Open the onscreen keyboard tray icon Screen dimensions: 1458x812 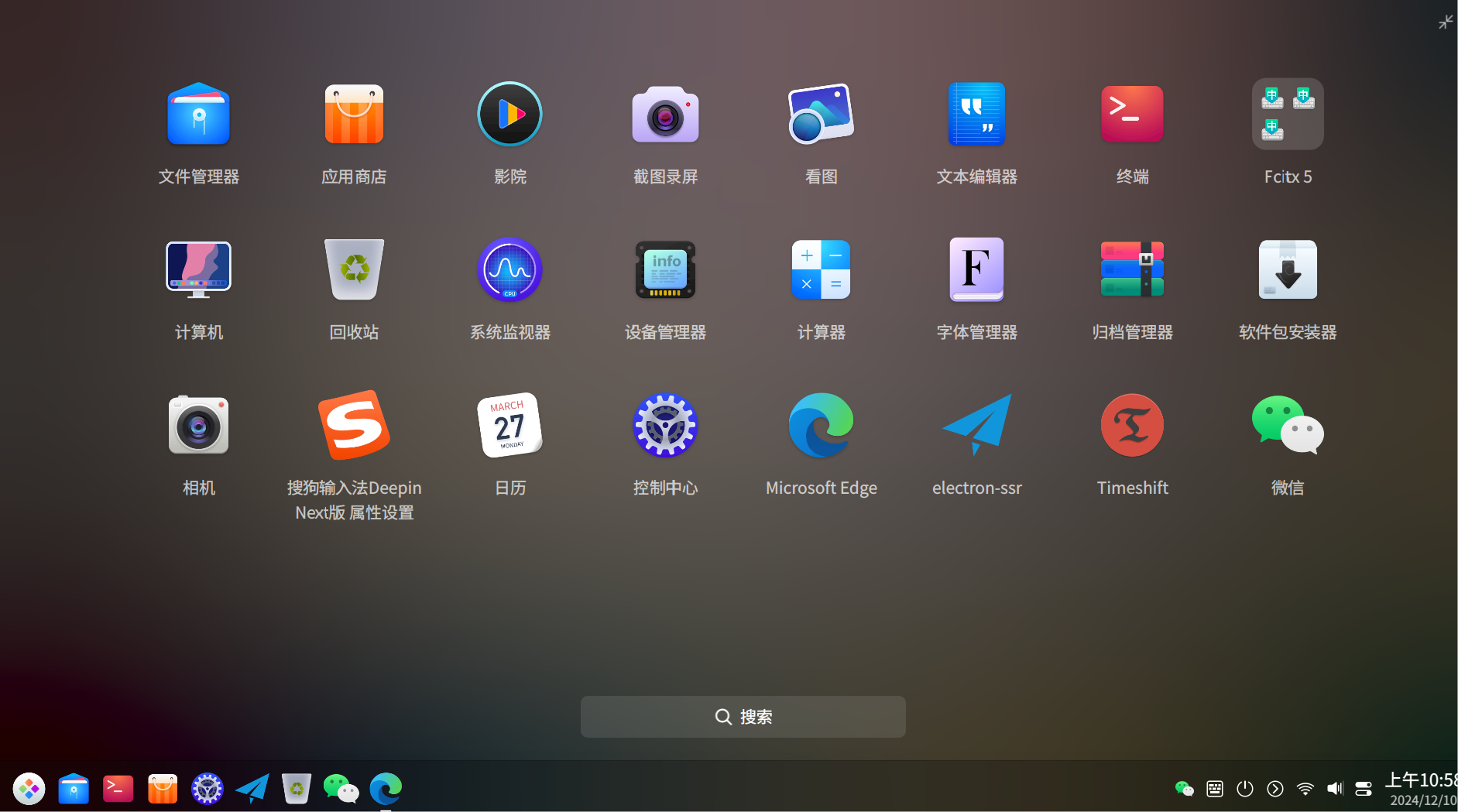(x=1215, y=789)
